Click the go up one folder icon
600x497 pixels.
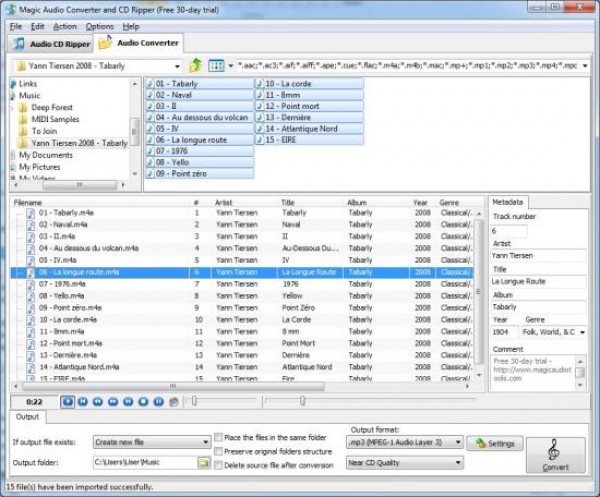(196, 65)
